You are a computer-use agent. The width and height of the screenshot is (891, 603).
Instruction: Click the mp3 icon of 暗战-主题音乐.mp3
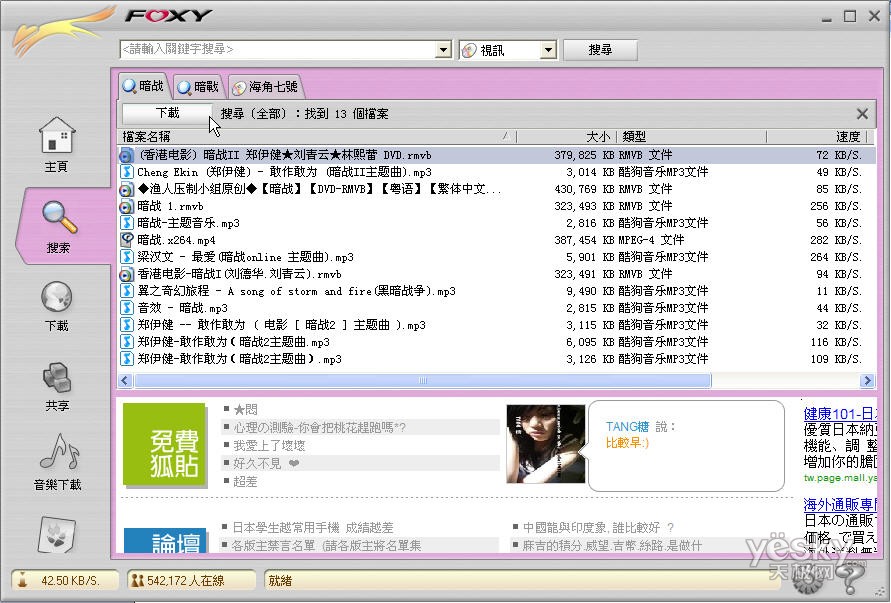click(x=127, y=223)
